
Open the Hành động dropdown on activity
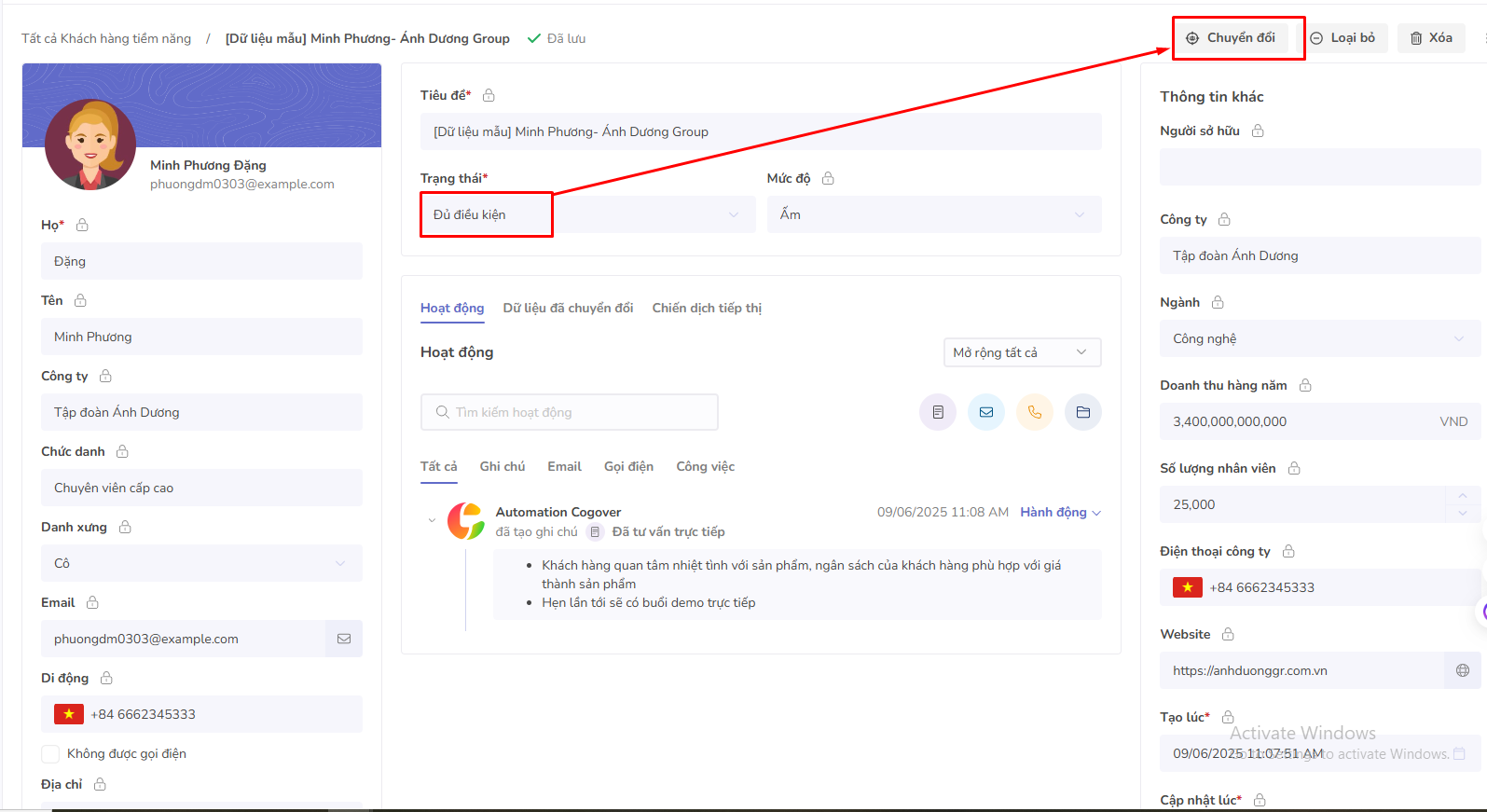pos(1060,512)
